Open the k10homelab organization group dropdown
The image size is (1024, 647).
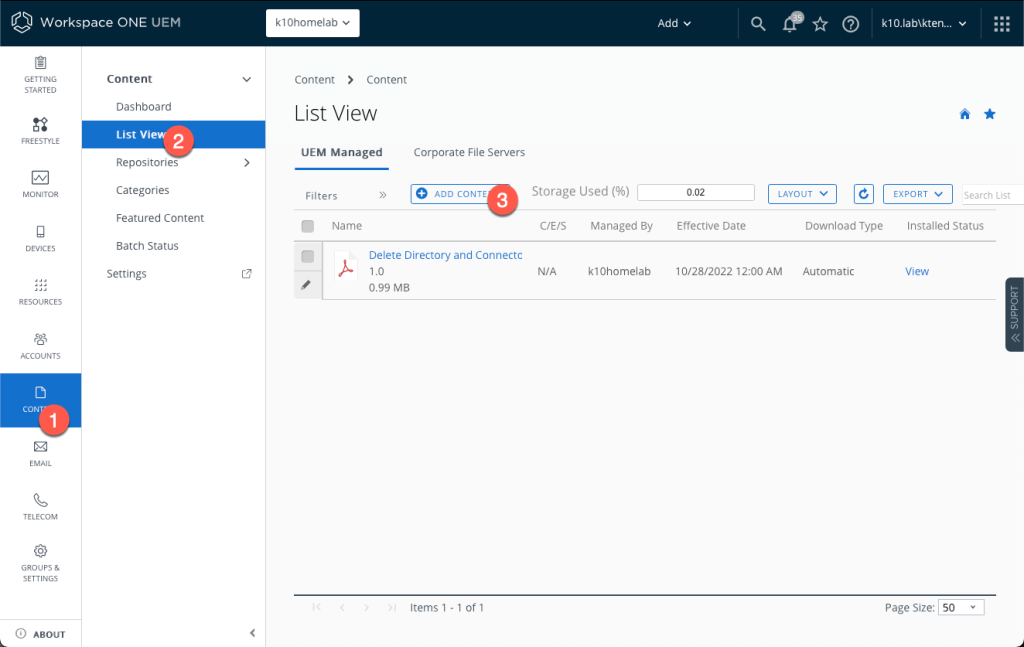[312, 23]
